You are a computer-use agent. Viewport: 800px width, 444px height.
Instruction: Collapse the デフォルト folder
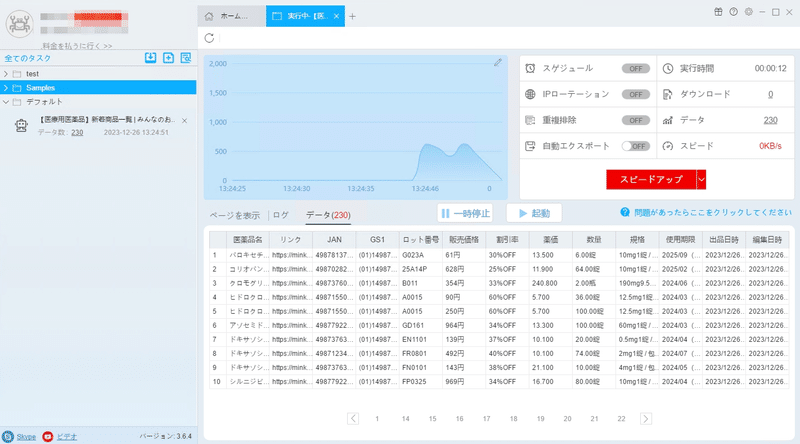click(x=6, y=102)
